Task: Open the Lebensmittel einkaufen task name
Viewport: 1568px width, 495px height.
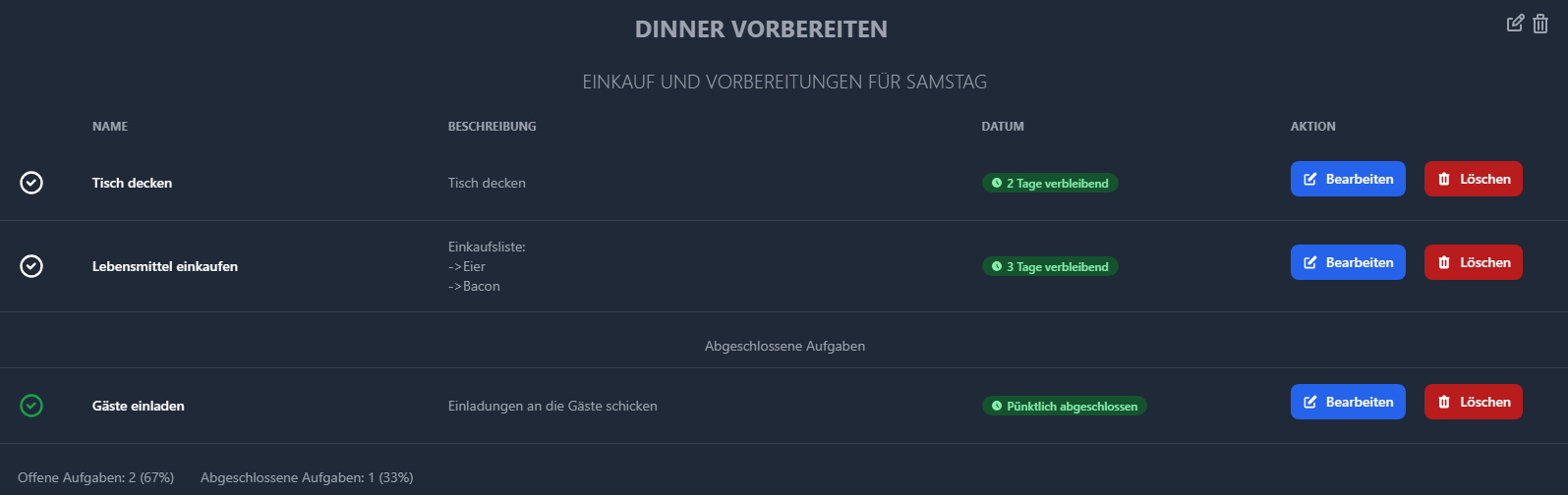Action: (x=165, y=266)
